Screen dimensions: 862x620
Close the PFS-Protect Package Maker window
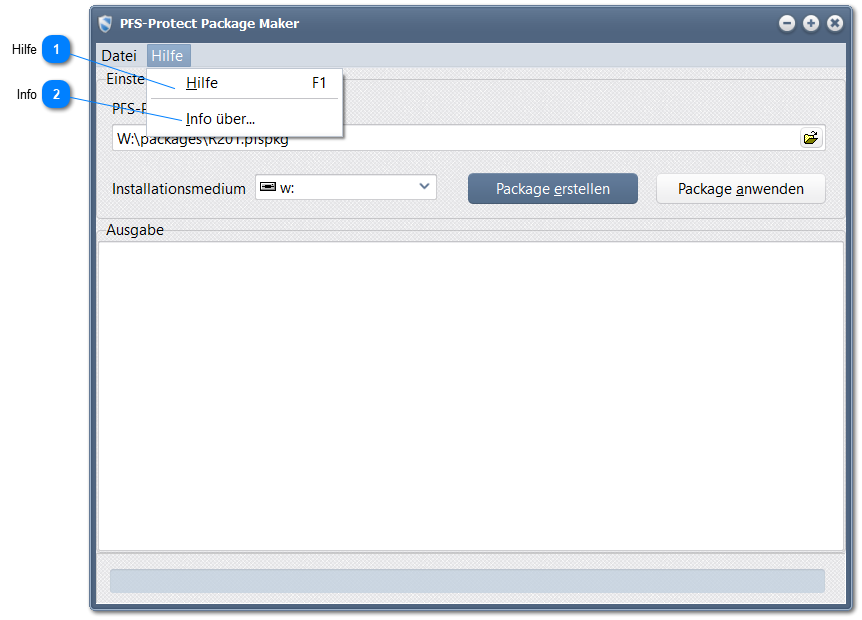click(835, 23)
